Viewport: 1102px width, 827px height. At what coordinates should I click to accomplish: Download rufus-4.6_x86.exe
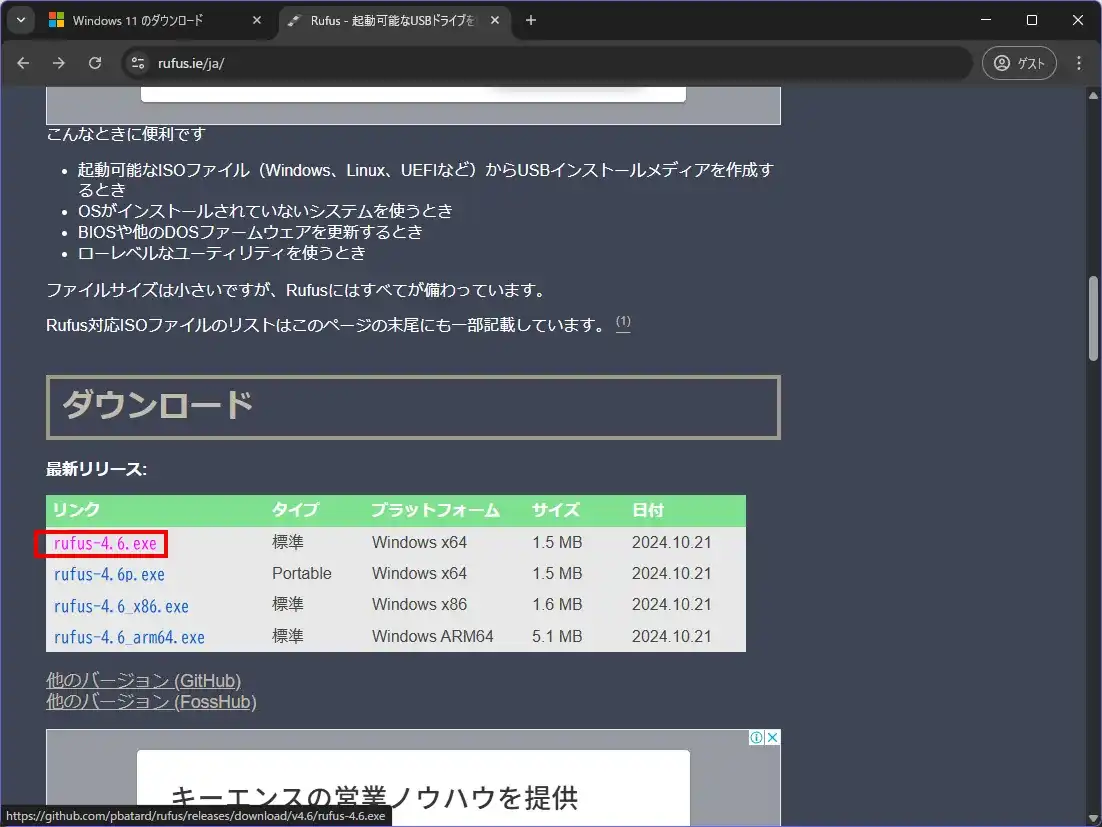click(x=121, y=606)
